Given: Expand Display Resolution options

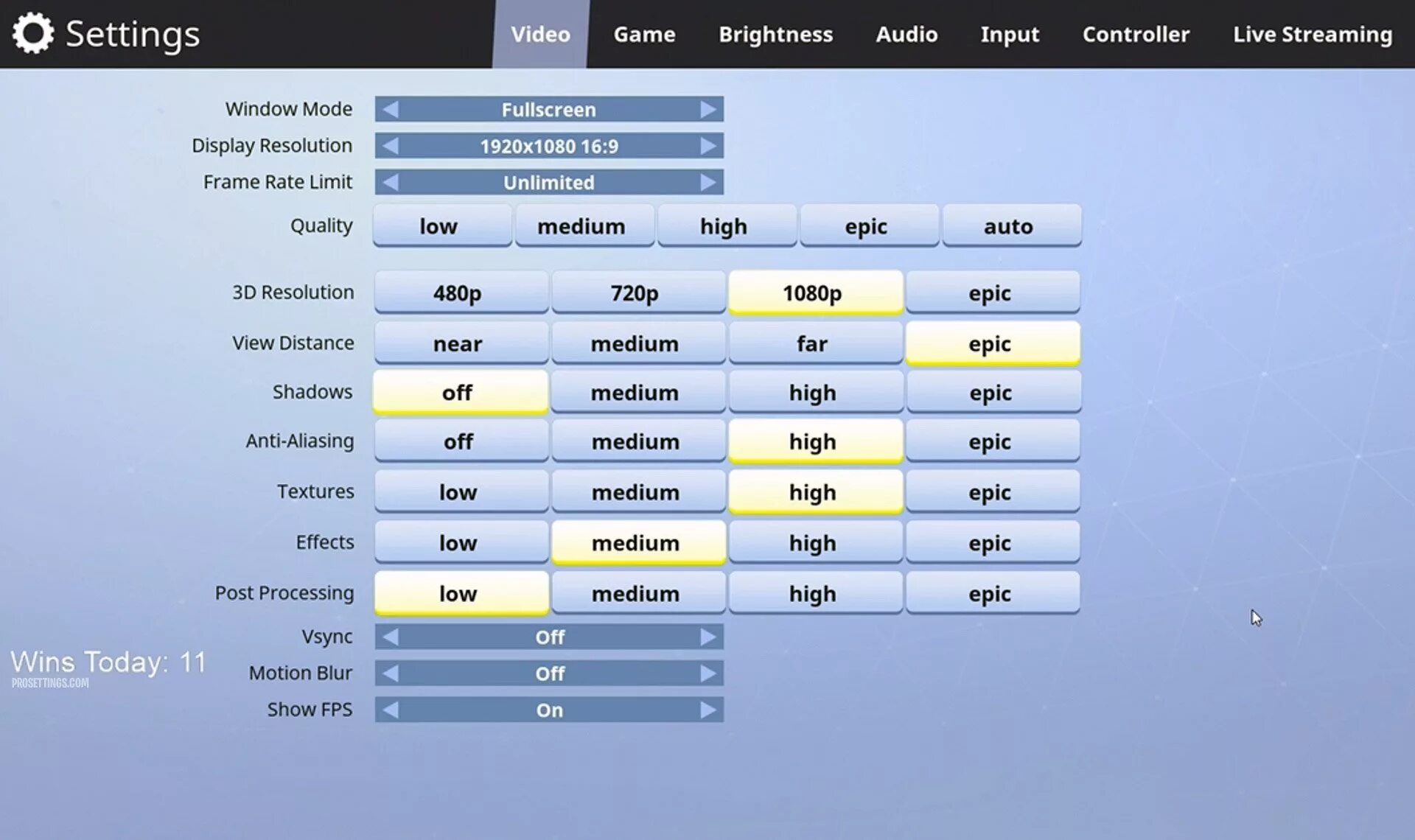Looking at the screenshot, I should (x=707, y=145).
